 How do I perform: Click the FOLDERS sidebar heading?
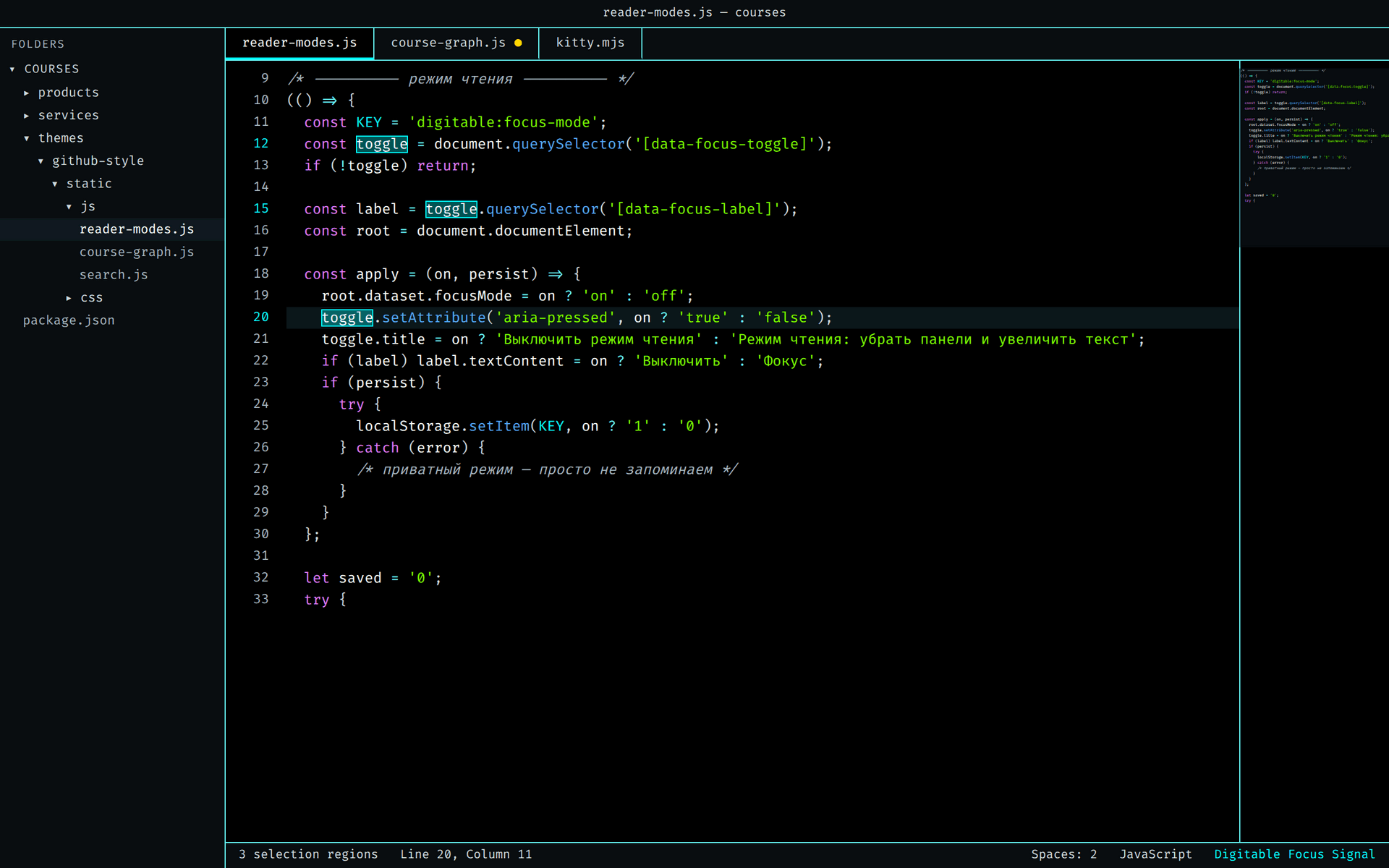tap(38, 44)
